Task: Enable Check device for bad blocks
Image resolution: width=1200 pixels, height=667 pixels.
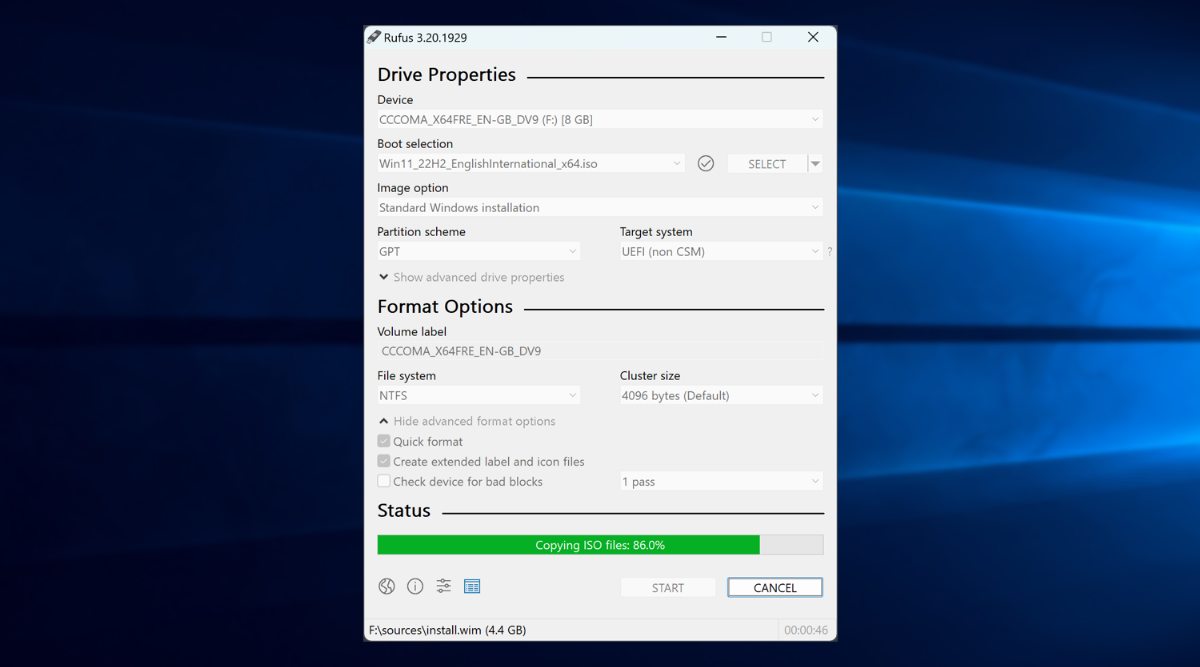Action: click(x=384, y=481)
